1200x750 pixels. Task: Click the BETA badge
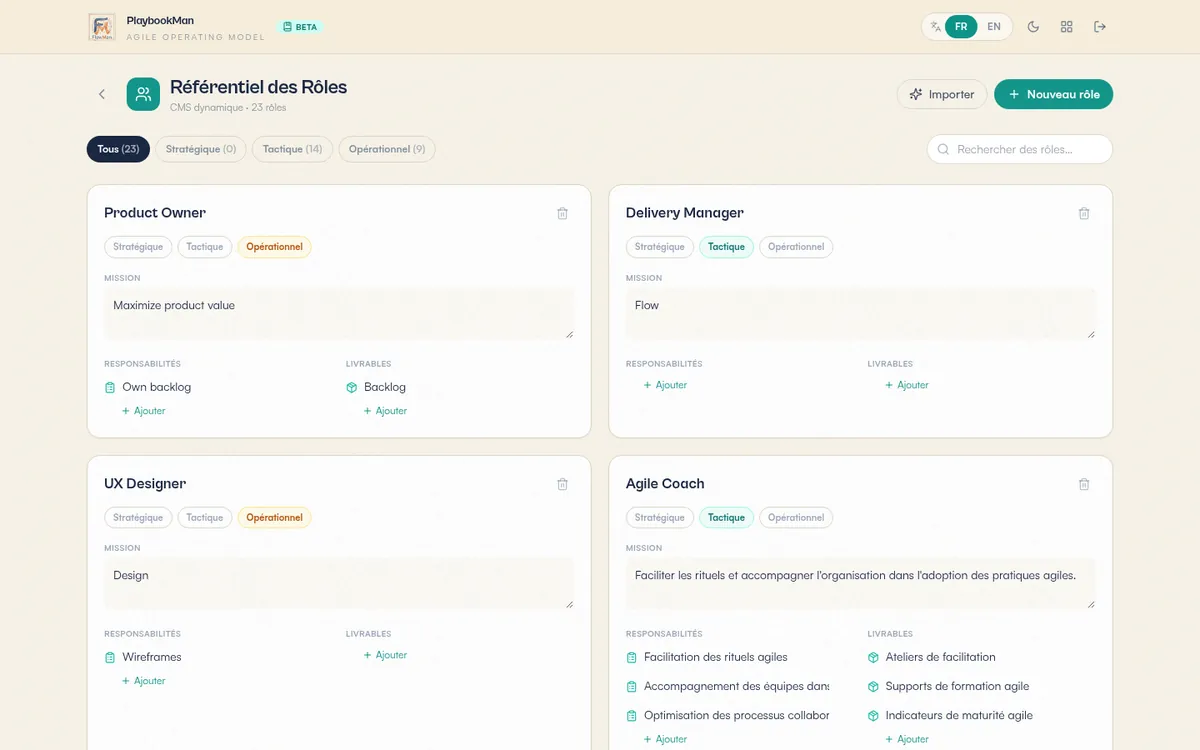300,27
